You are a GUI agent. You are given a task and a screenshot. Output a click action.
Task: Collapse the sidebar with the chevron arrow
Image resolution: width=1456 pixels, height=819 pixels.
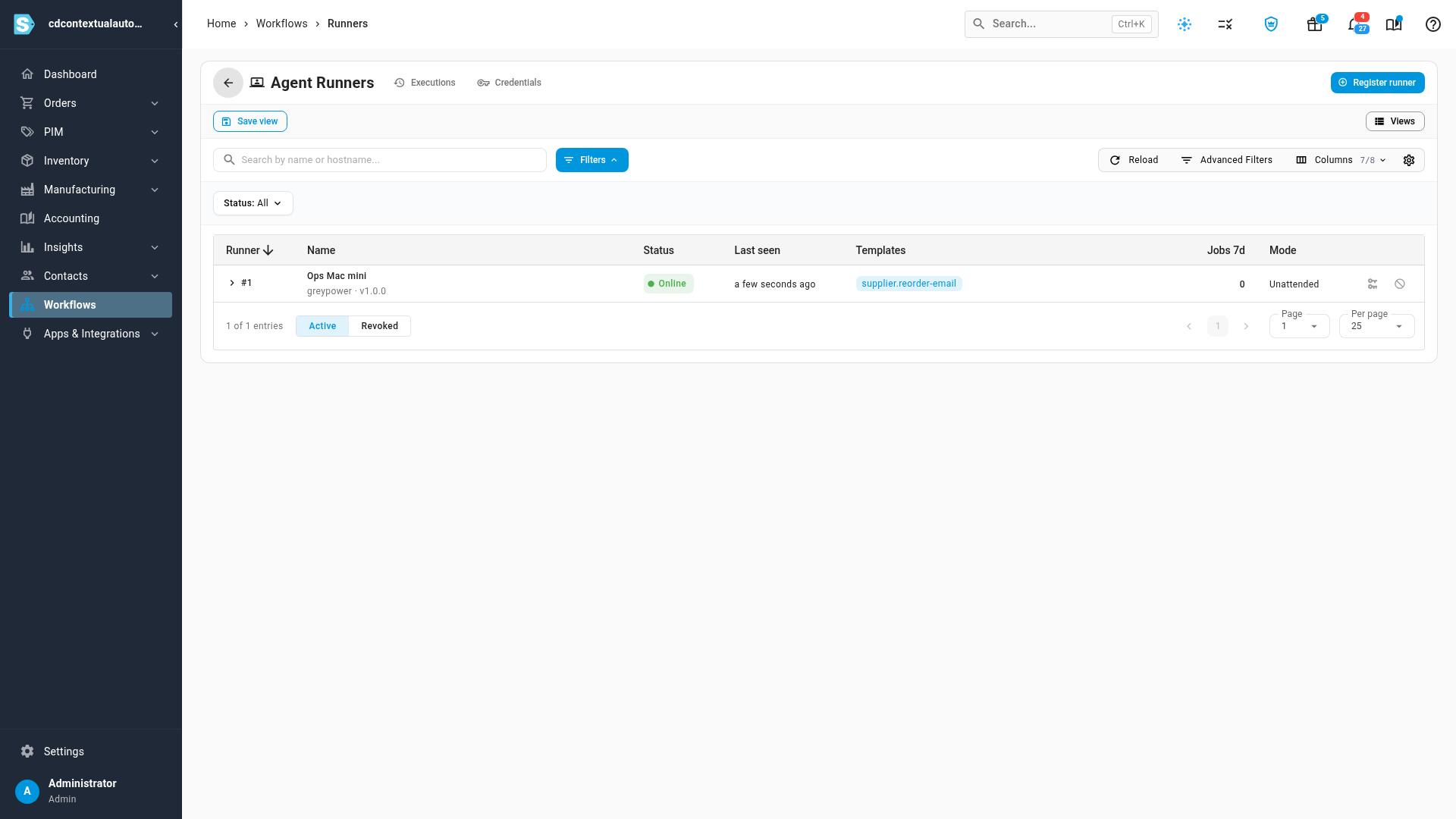pos(176,24)
